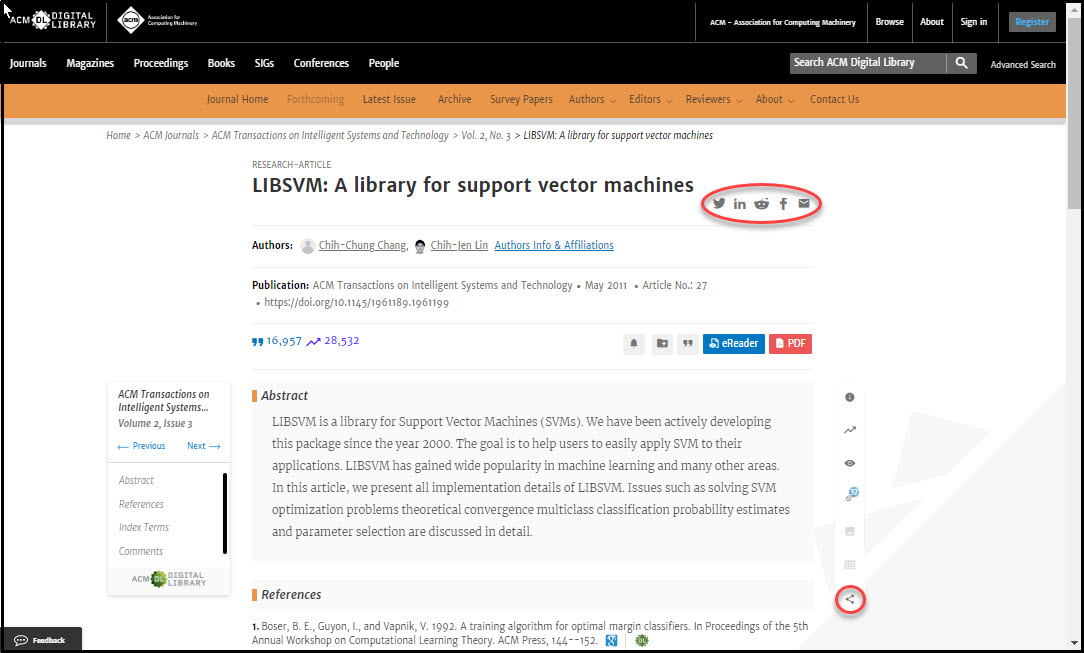Click Chih-Chung Chang's avatar
Image resolution: width=1084 pixels, height=653 pixels.
coord(308,246)
